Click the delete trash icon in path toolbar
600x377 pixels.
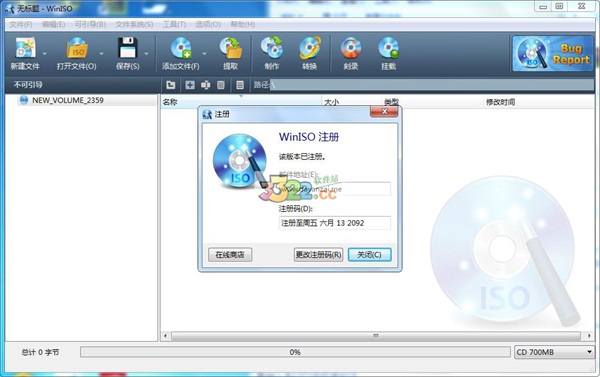[221, 85]
